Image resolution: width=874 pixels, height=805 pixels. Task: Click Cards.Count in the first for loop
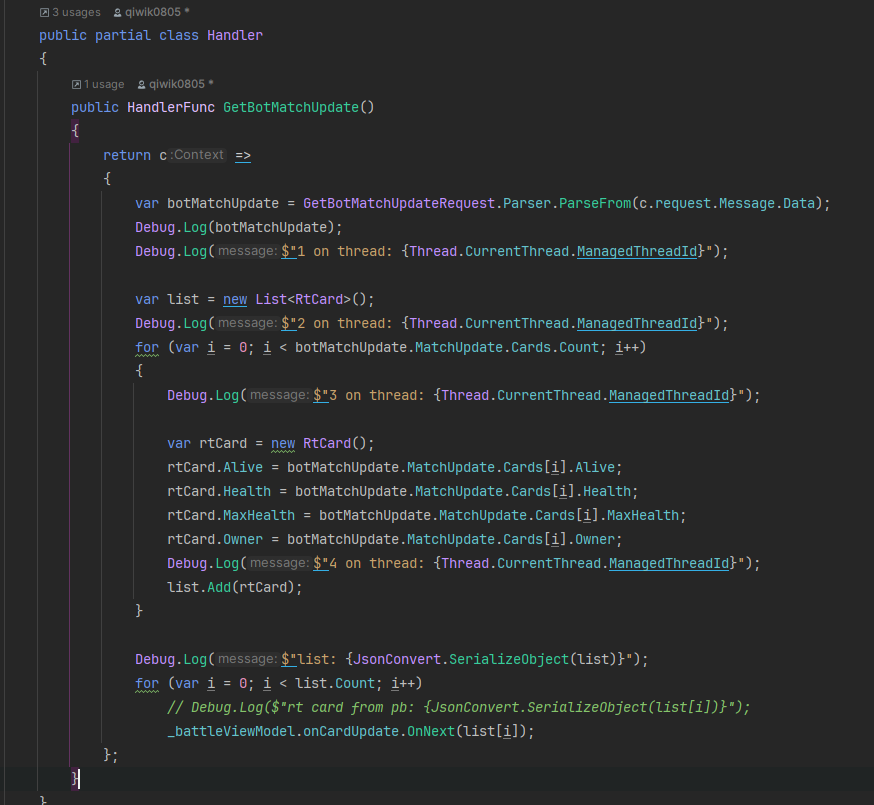click(x=555, y=347)
